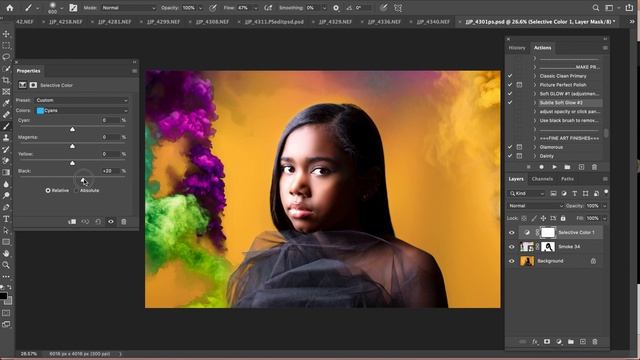Switch to the Channels tab

click(542, 179)
